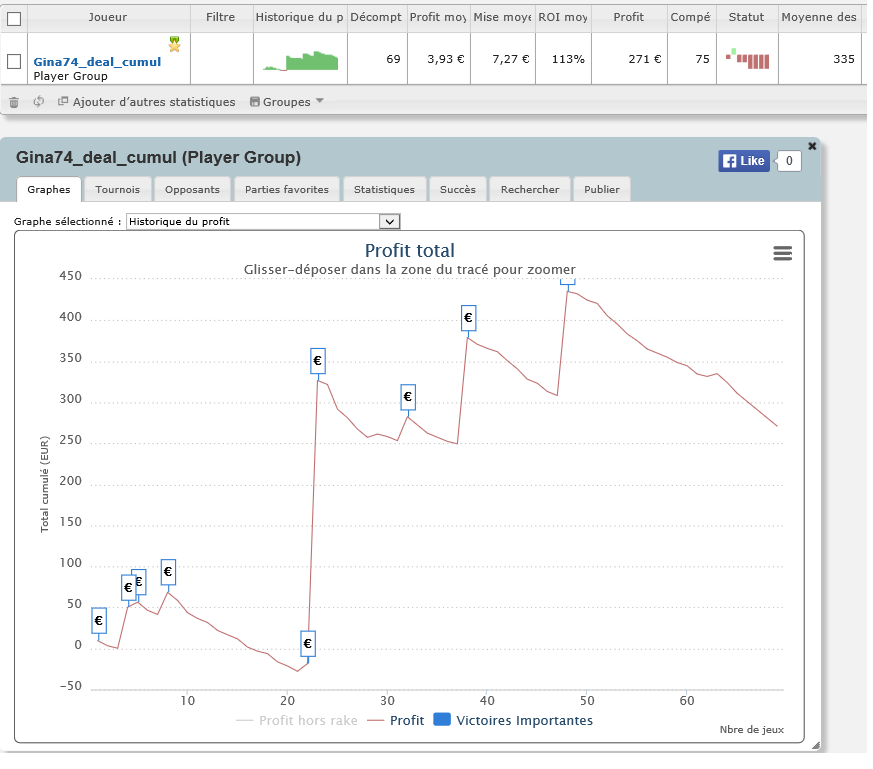Click the 113% ROI cell
This screenshot has height=769, width=873.
click(563, 59)
